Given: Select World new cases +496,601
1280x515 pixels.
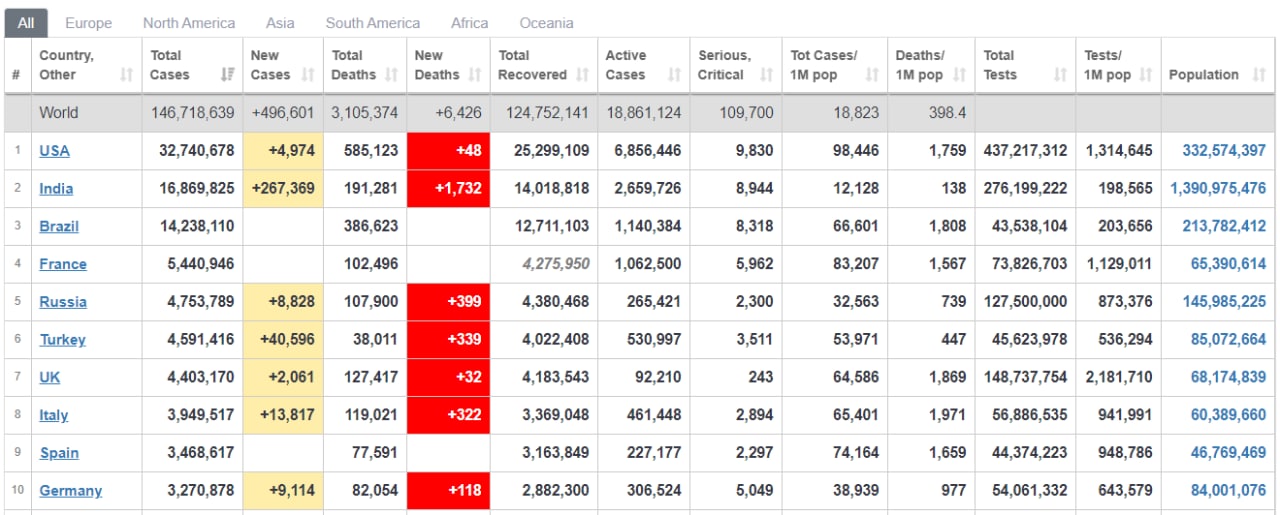Looking at the screenshot, I should [x=283, y=113].
